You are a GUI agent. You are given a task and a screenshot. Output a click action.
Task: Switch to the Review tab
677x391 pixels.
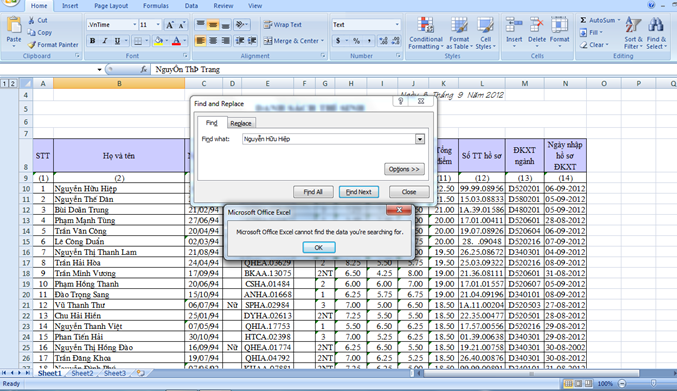click(223, 6)
